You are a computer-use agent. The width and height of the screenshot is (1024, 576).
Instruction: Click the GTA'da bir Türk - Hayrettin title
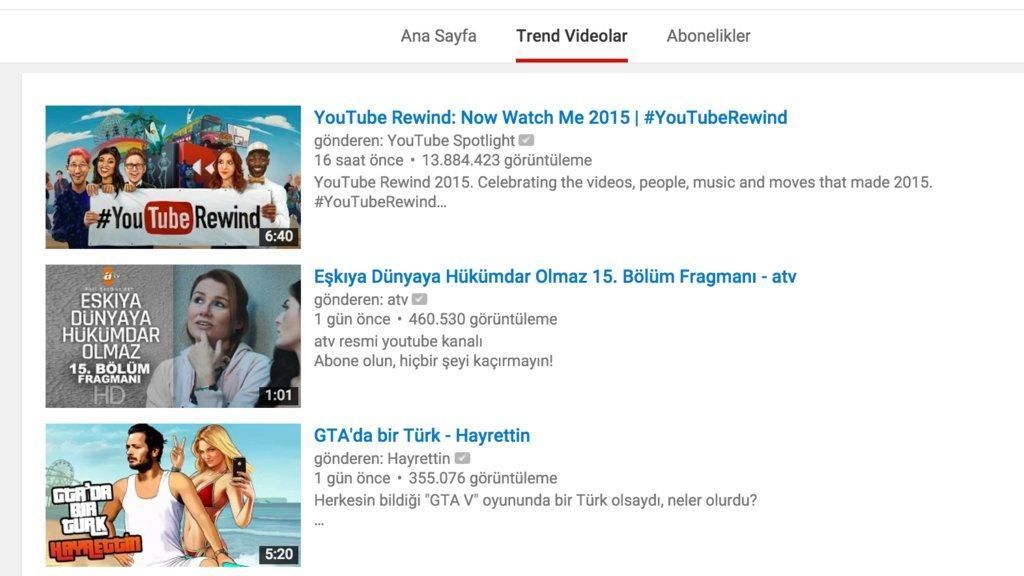pos(421,436)
